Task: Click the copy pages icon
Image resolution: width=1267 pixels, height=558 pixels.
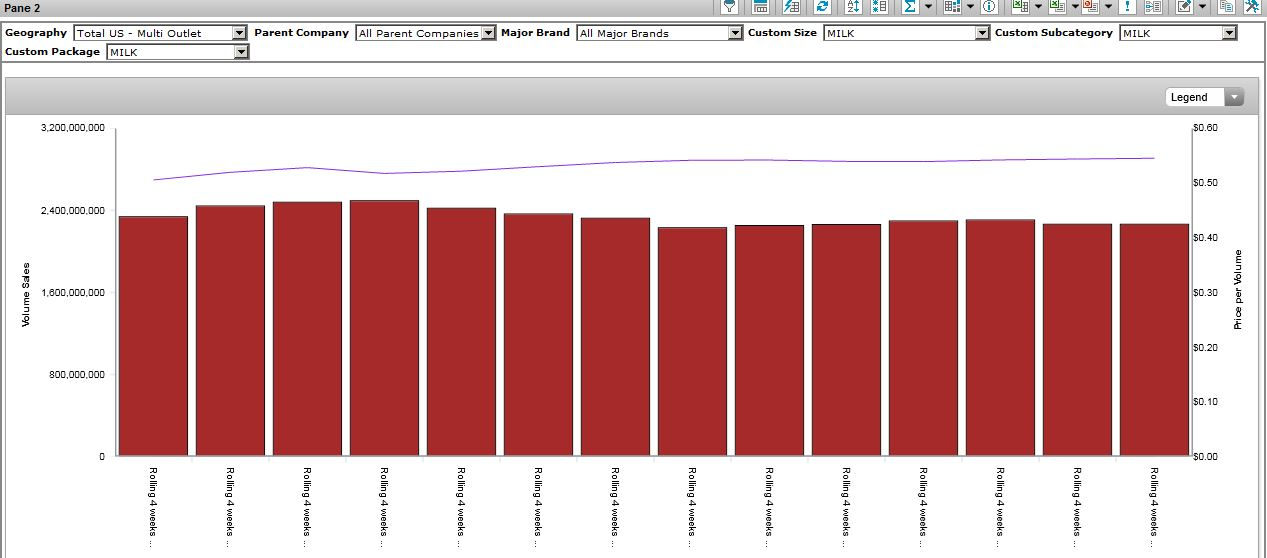Action: pyautogui.click(x=1227, y=6)
